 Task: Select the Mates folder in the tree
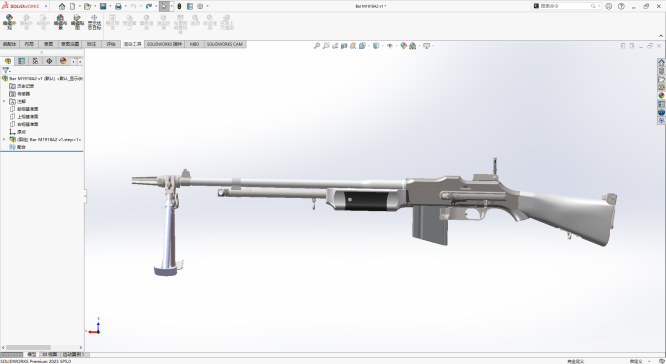coord(17,147)
